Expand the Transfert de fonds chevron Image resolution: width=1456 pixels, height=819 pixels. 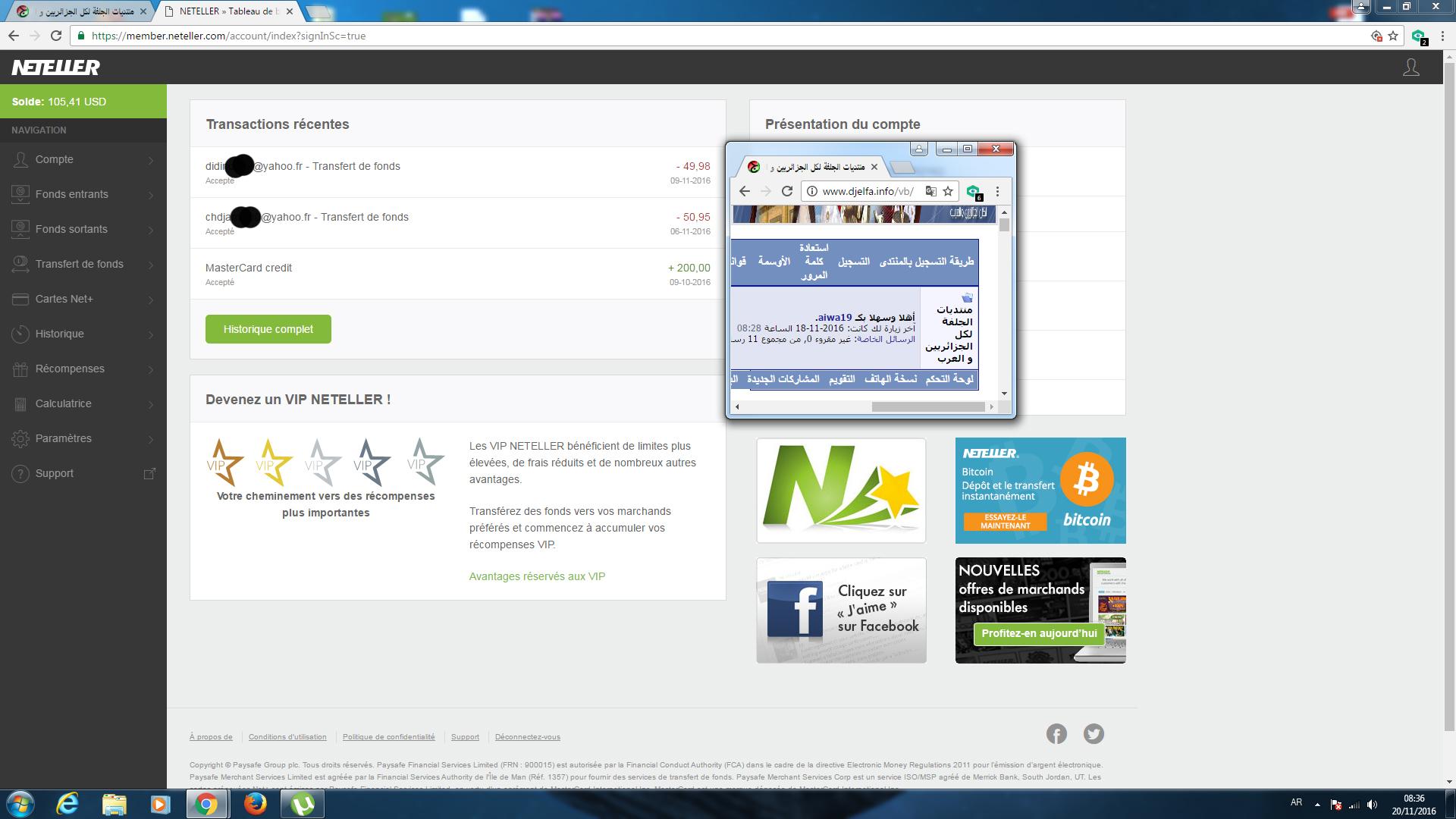[151, 265]
